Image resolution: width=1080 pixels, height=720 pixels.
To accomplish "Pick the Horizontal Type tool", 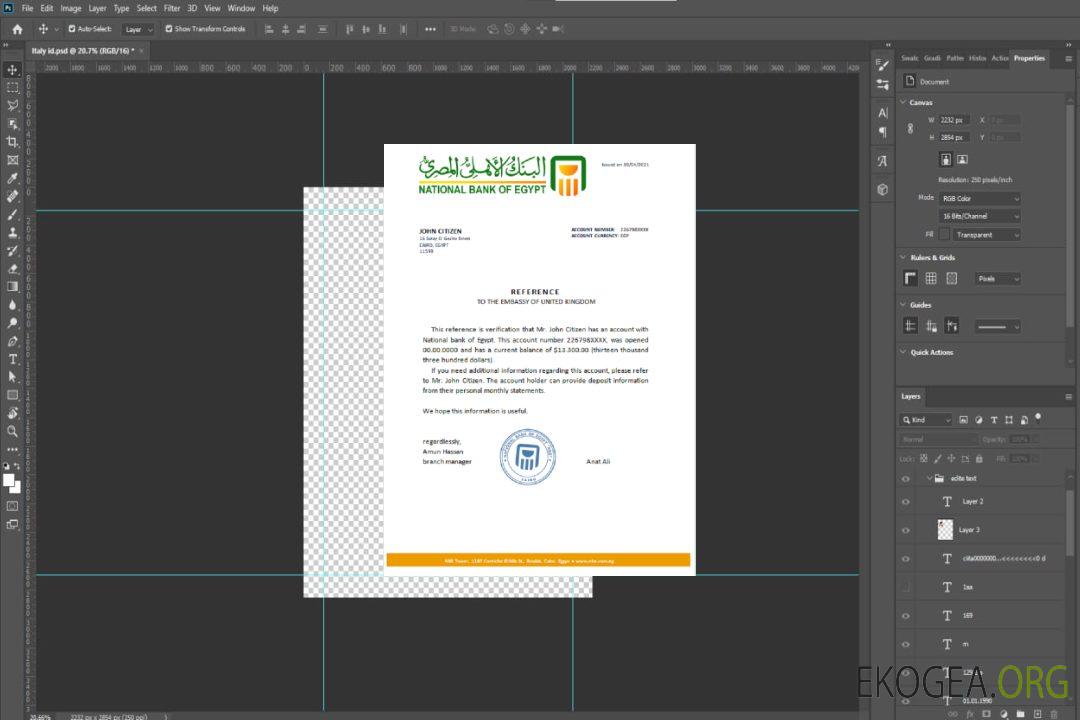I will click(x=13, y=359).
